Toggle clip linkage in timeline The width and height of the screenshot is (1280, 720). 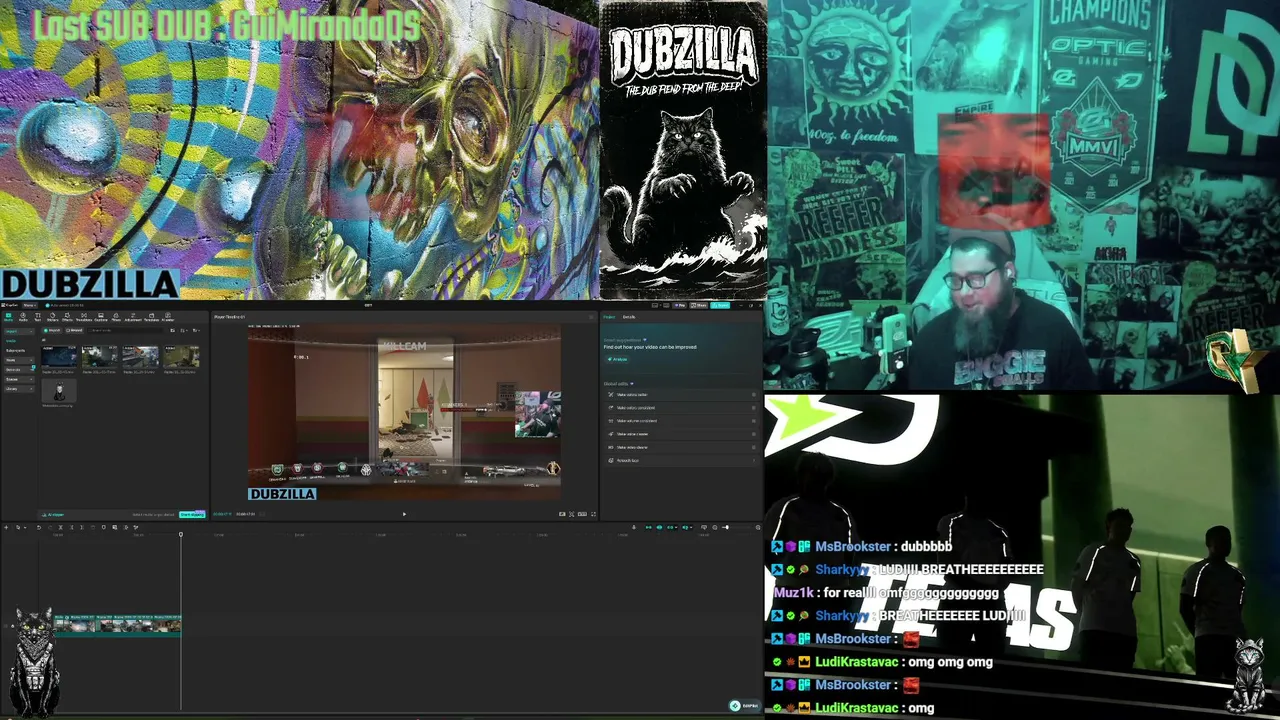pyautogui.click(x=670, y=527)
